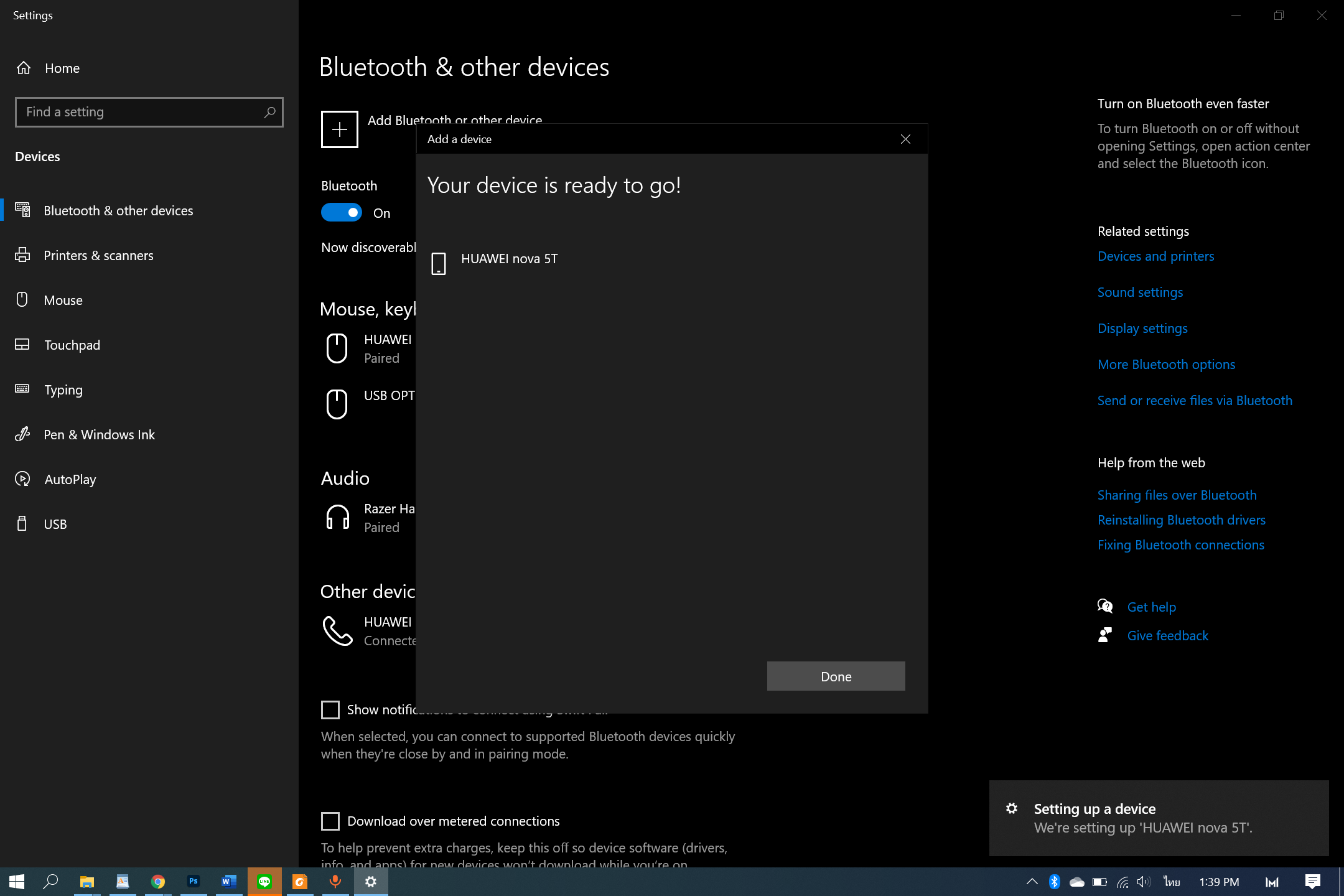Open Mouse settings
Screen dimensions: 1344x896
pos(149,300)
